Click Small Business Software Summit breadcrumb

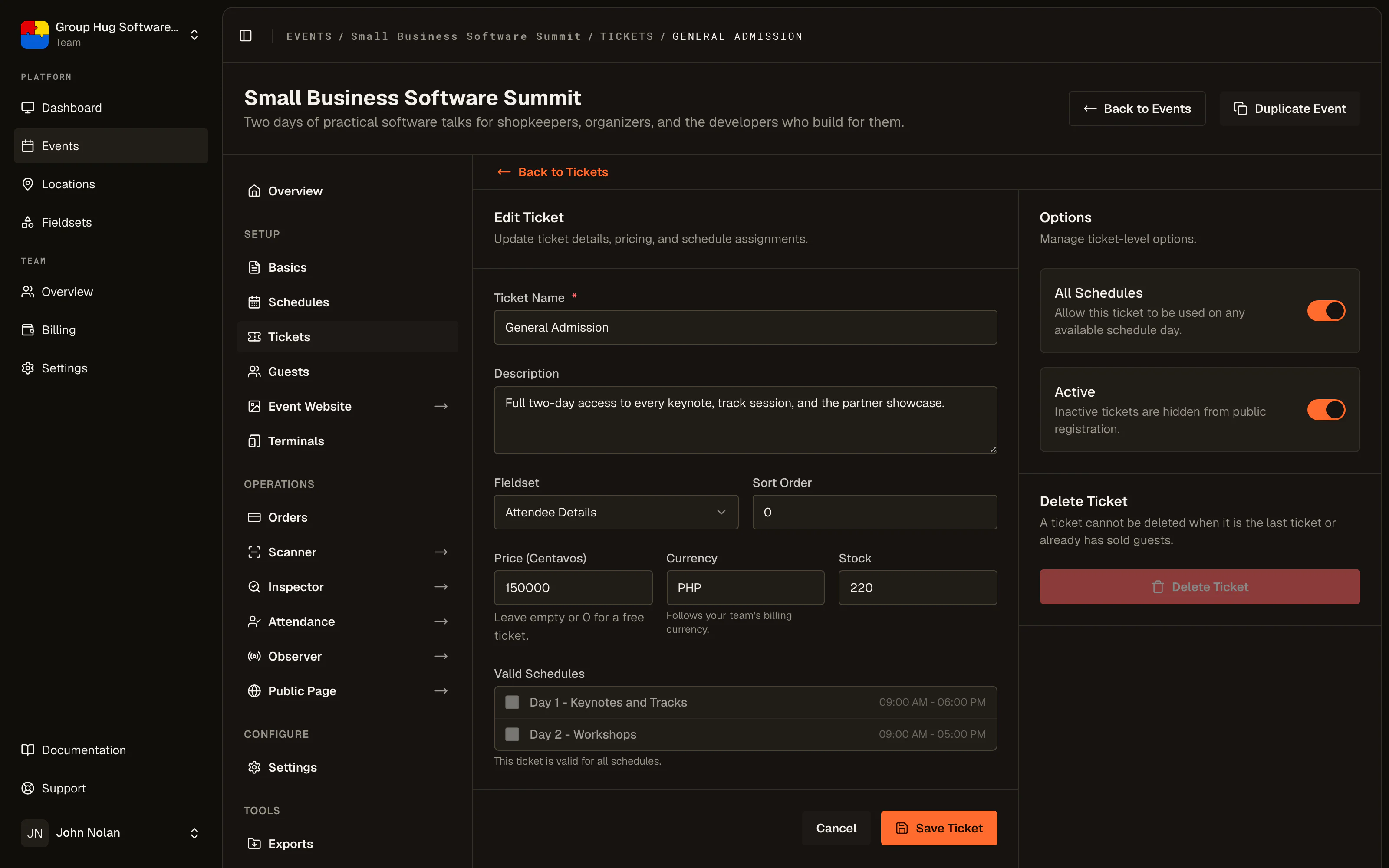(466, 36)
